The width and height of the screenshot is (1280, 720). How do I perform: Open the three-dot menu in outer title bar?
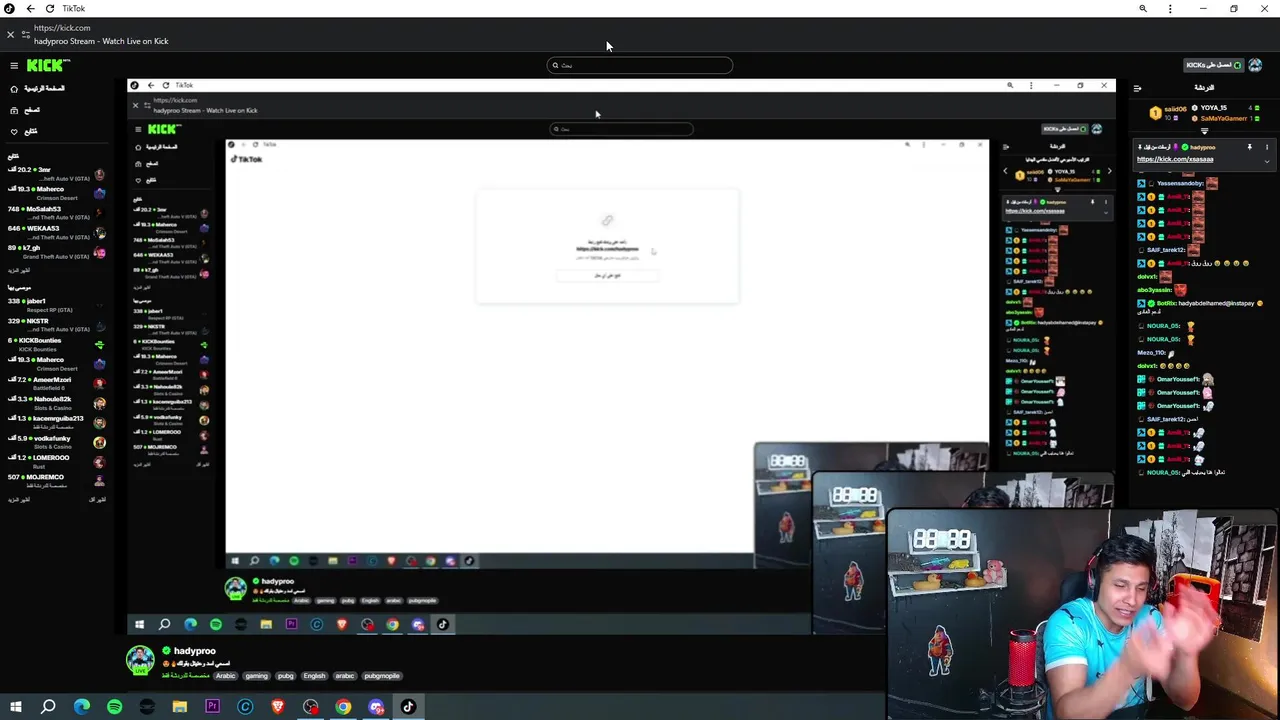(x=1170, y=8)
